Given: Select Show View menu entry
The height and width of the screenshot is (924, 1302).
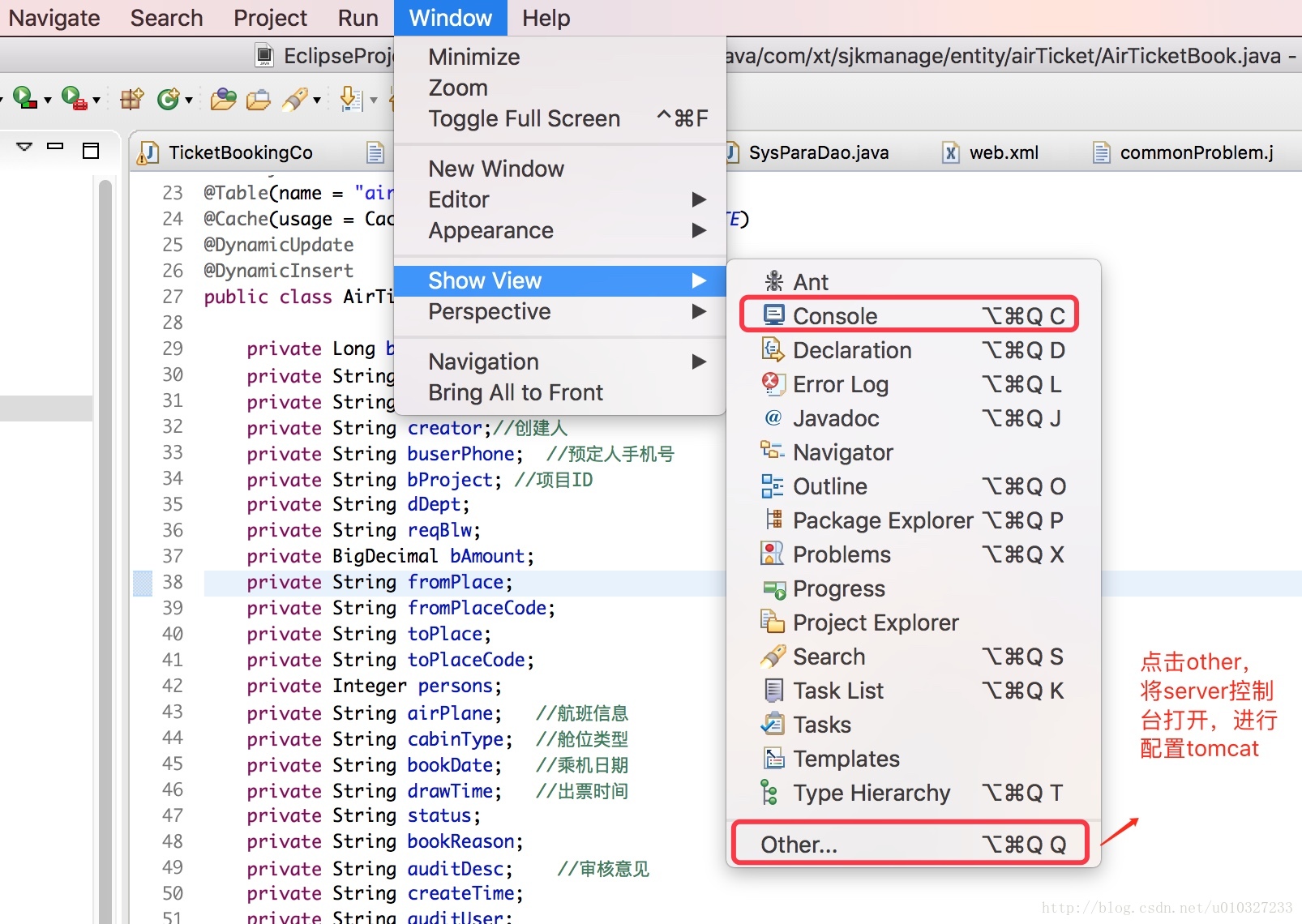Looking at the screenshot, I should point(559,280).
